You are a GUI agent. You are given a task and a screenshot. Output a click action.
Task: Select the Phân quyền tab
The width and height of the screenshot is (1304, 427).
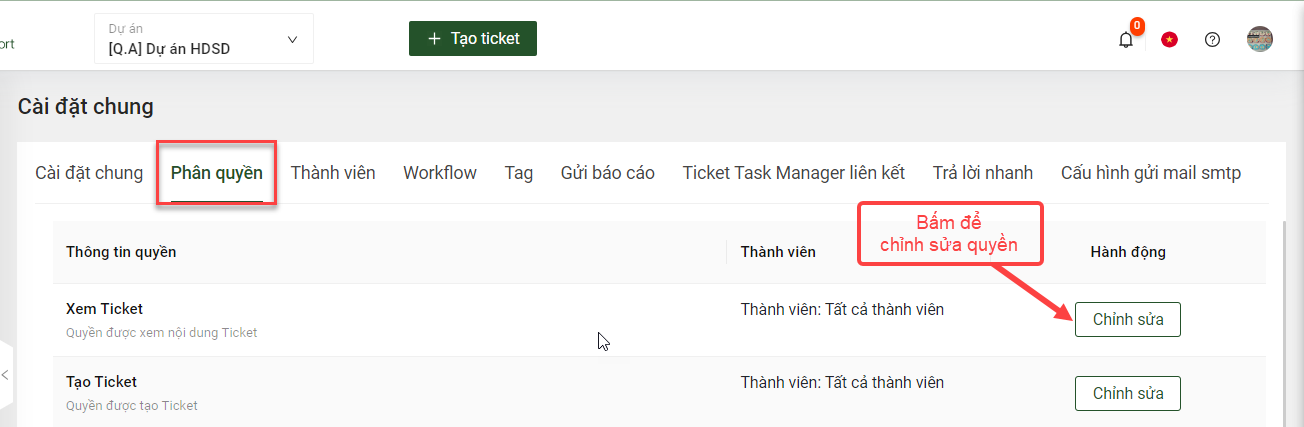click(x=217, y=173)
